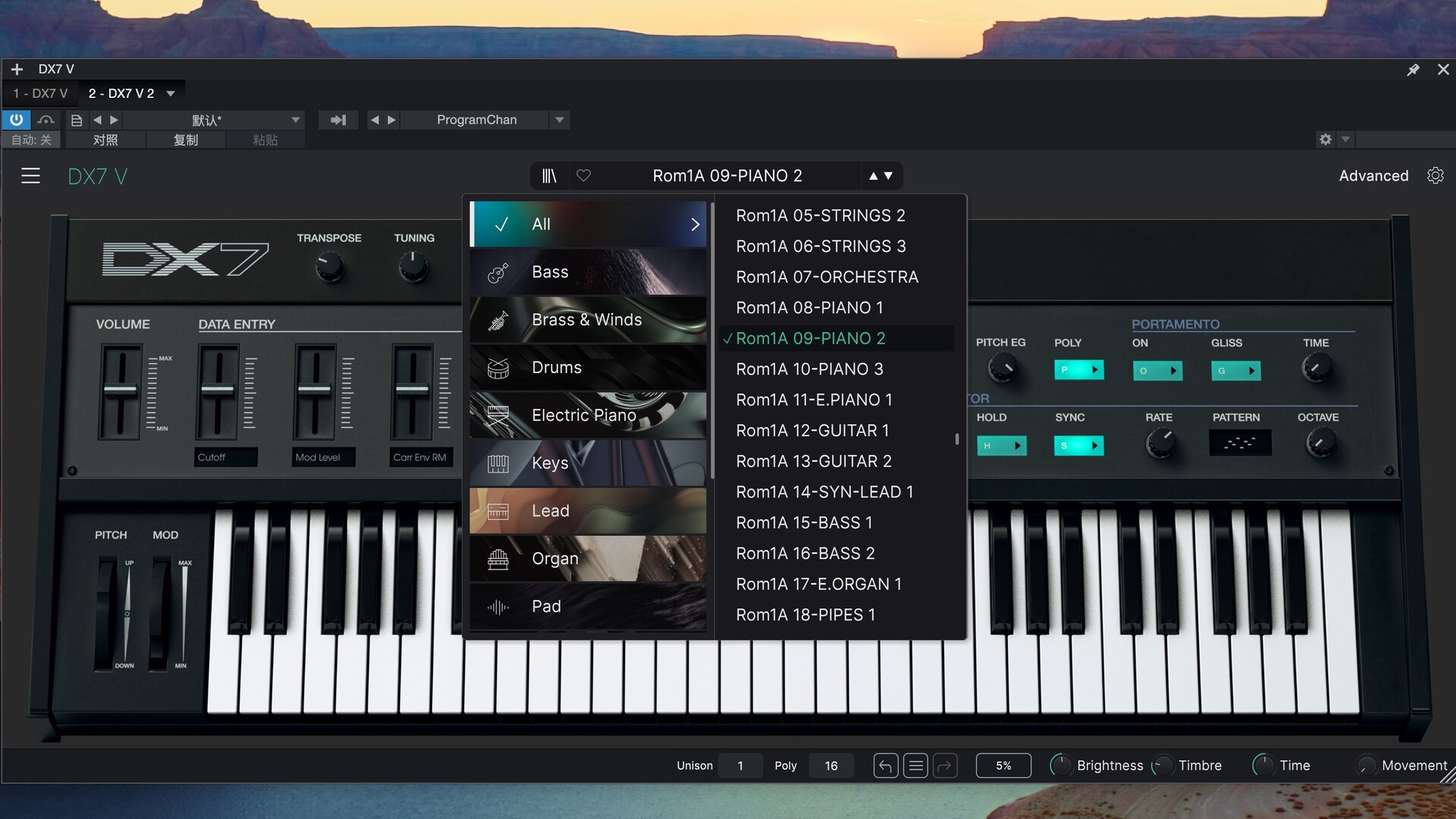Open the ProgramChan dropdown

pyautogui.click(x=560, y=120)
